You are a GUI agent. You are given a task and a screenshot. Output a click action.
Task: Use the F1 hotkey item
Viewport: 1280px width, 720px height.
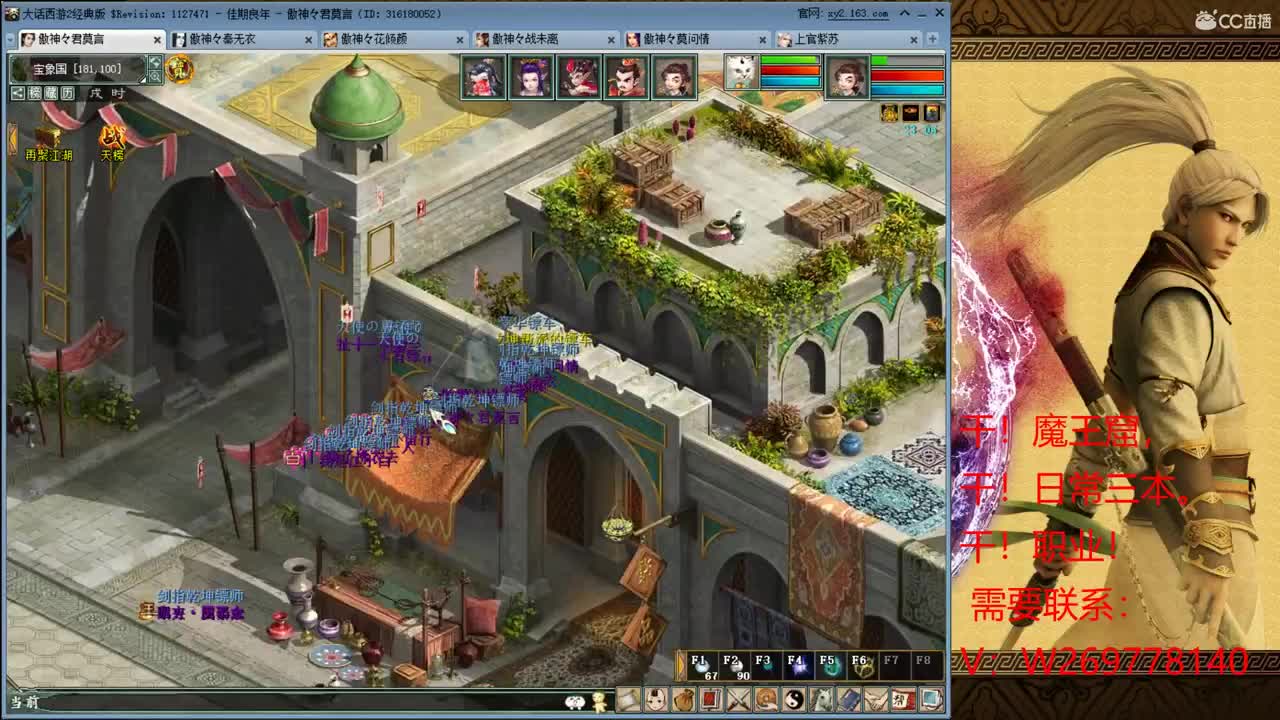coord(702,667)
